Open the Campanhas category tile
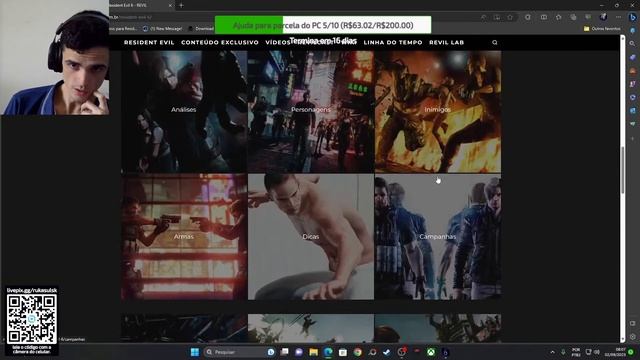 (x=438, y=237)
